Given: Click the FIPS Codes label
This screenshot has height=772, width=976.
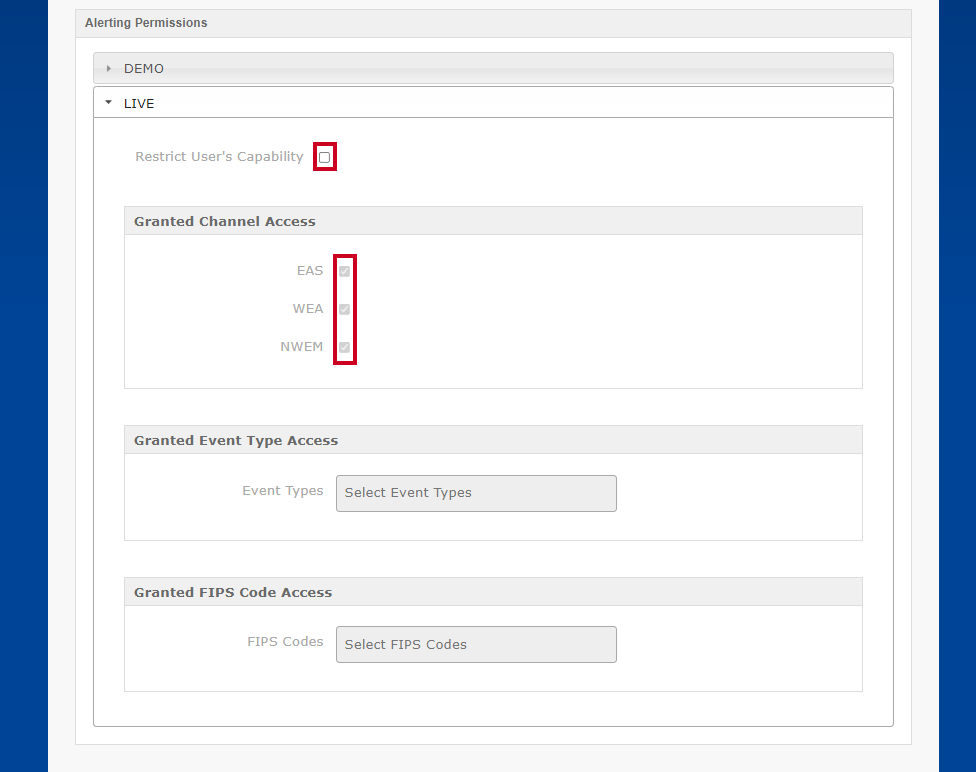Looking at the screenshot, I should click(285, 642).
